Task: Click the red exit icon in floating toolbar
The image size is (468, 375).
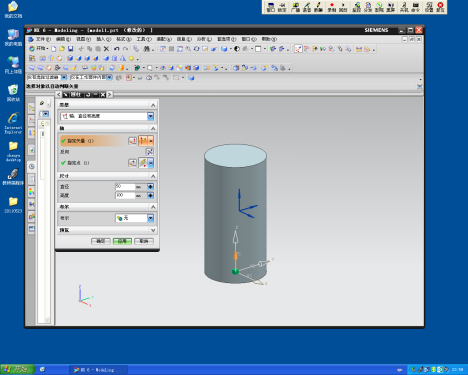Action: (440, 7)
